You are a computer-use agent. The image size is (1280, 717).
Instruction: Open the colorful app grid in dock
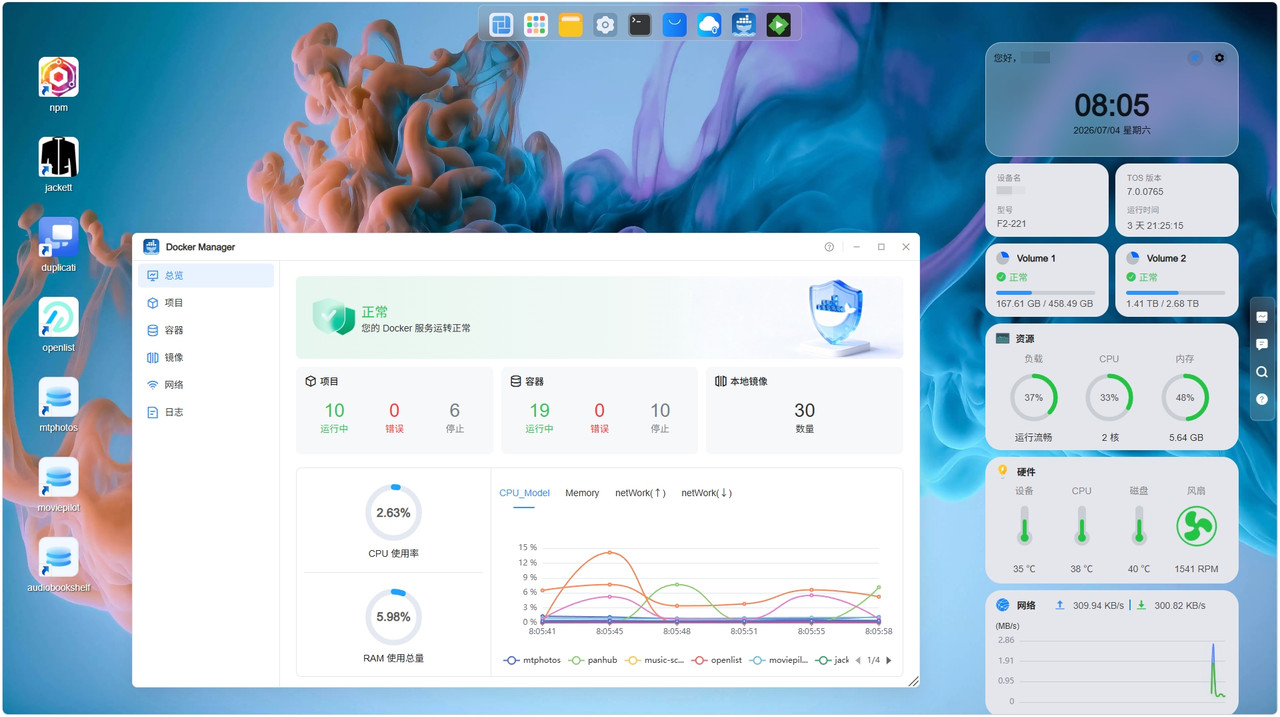point(536,24)
